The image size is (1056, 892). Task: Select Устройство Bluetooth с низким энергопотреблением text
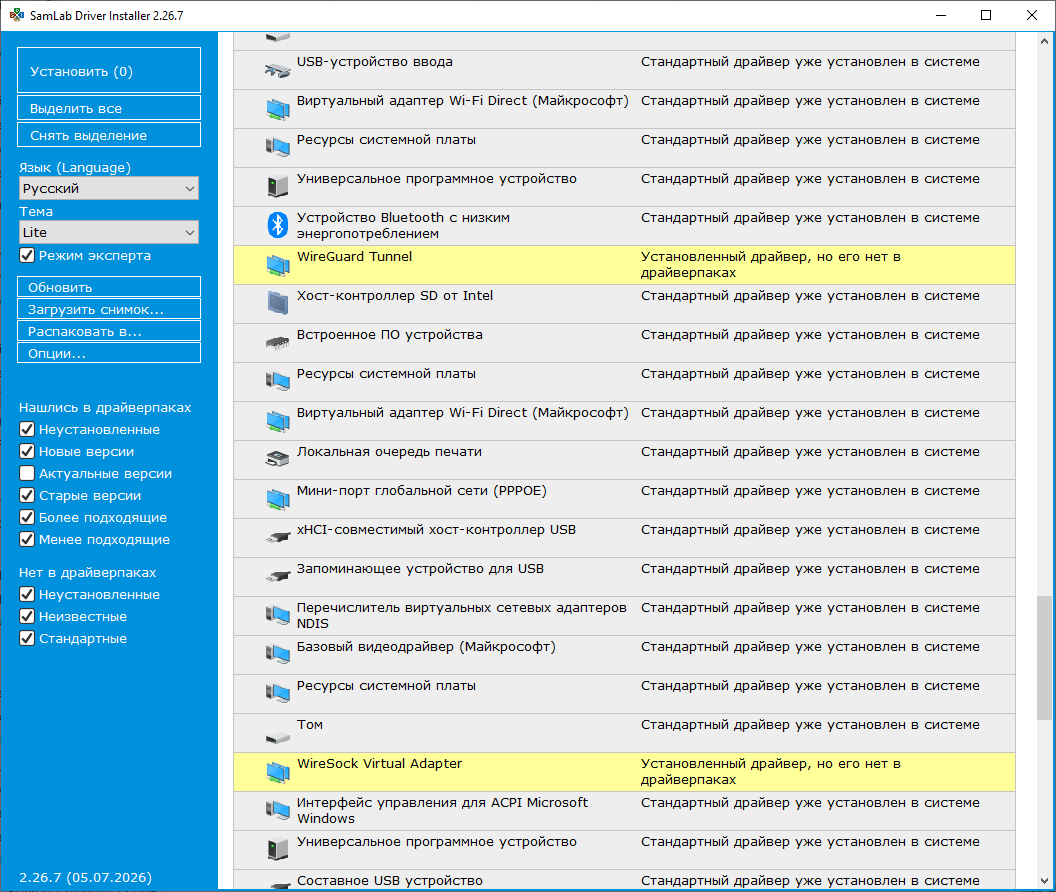point(403,226)
